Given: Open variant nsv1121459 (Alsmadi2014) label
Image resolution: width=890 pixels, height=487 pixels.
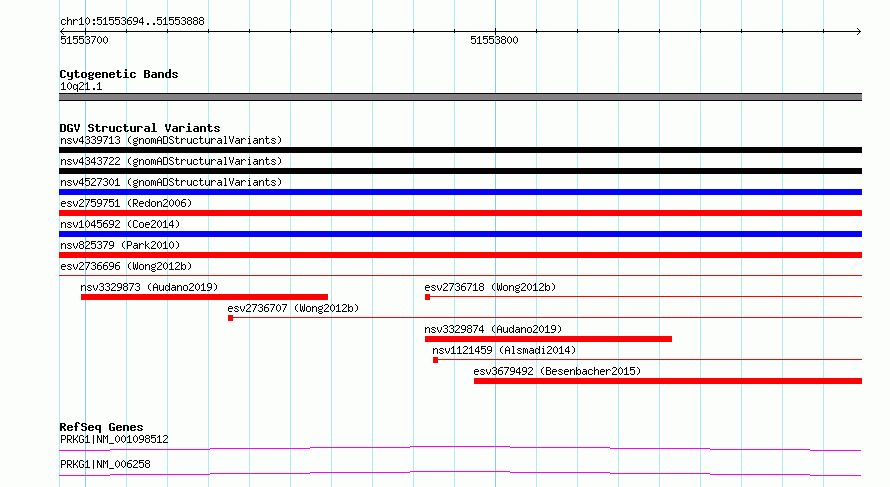Looking at the screenshot, I should (x=504, y=350).
